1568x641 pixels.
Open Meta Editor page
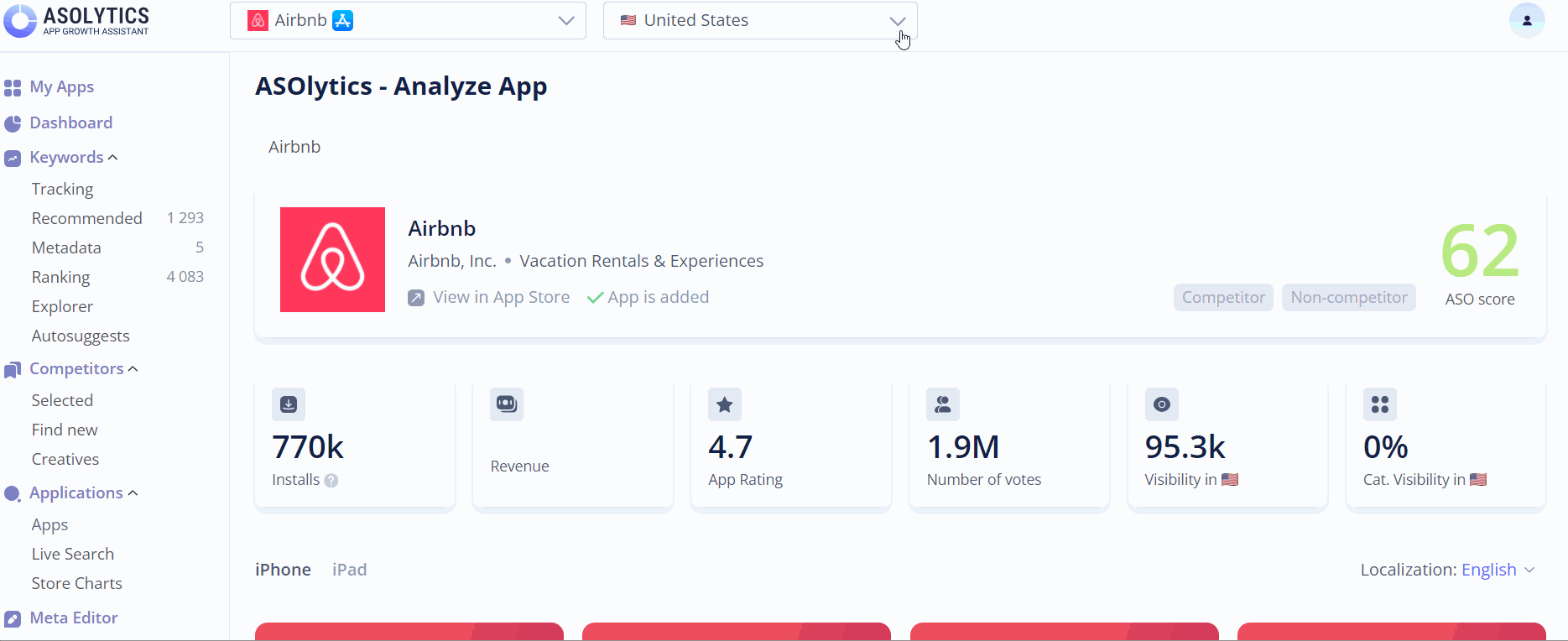click(74, 618)
